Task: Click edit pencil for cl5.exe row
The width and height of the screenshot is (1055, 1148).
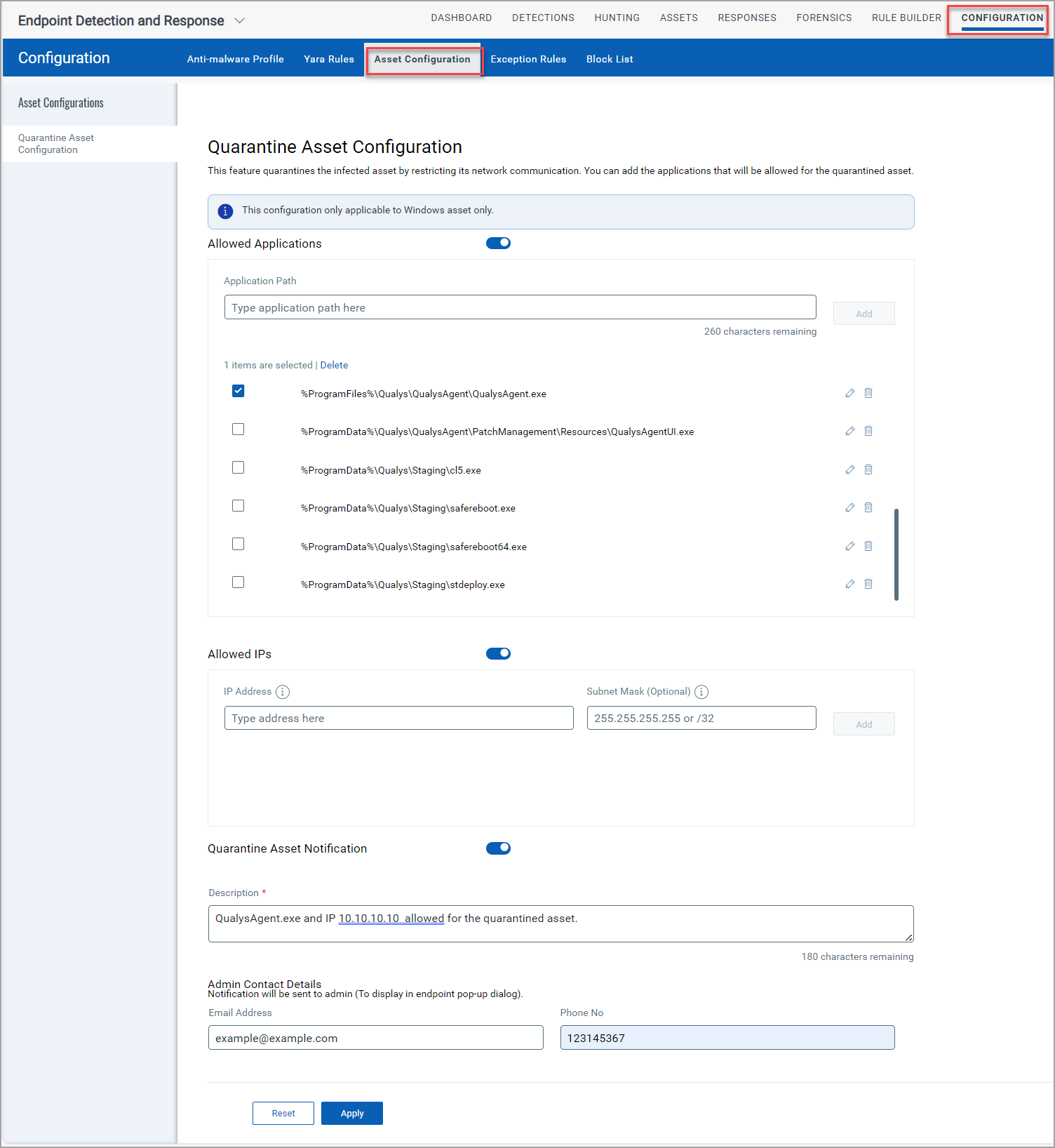Action: pyautogui.click(x=849, y=469)
